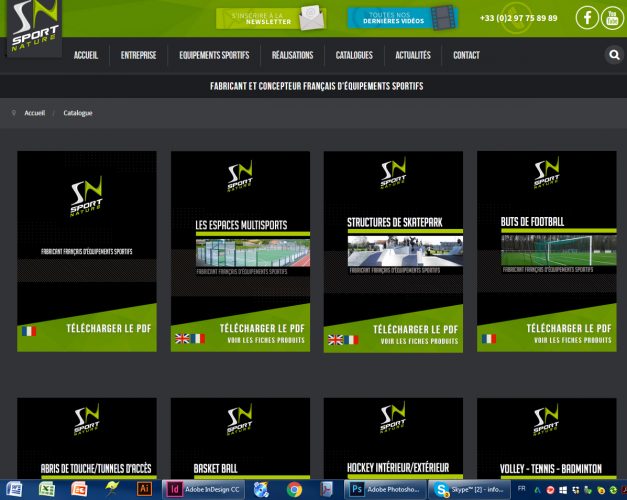The height and width of the screenshot is (500, 627).
Task: Open the Facebook page icon
Action: (587, 18)
